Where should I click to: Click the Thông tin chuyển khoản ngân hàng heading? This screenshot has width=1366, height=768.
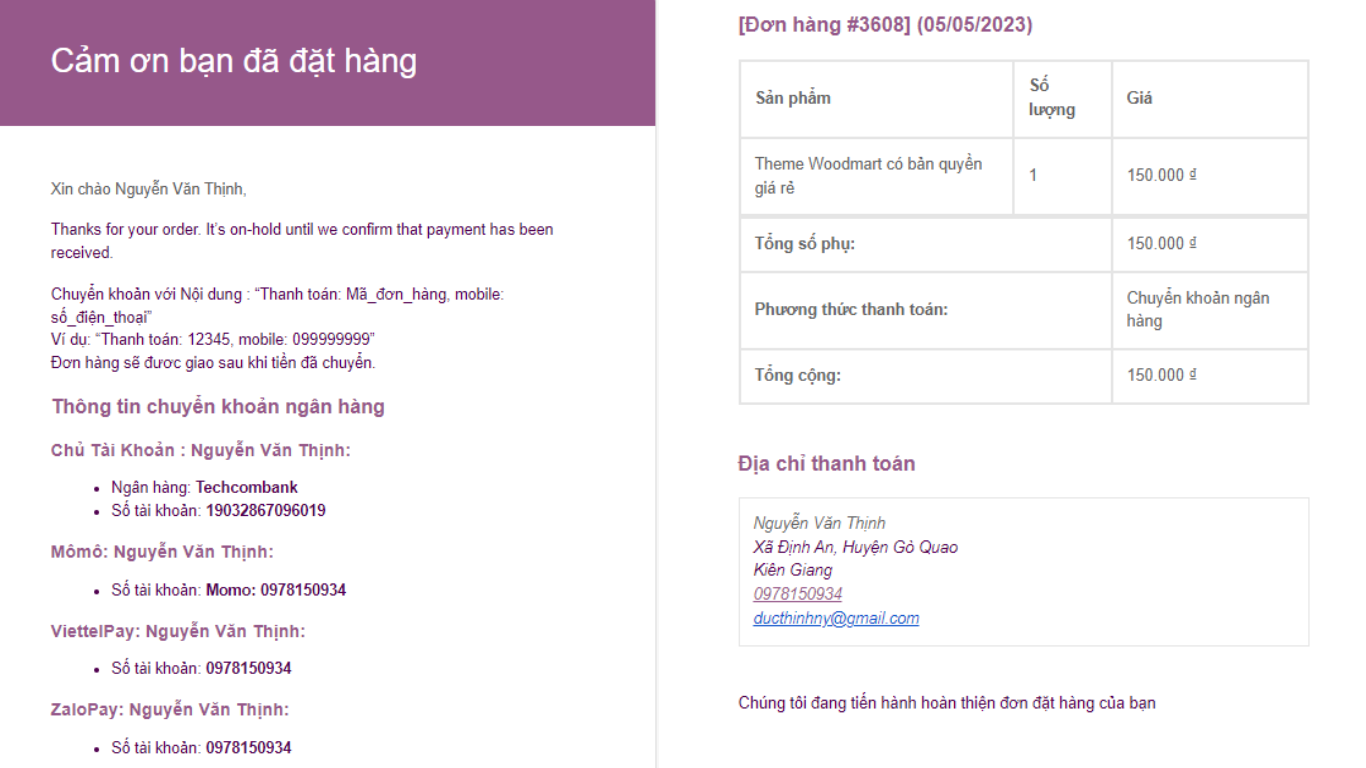click(218, 406)
